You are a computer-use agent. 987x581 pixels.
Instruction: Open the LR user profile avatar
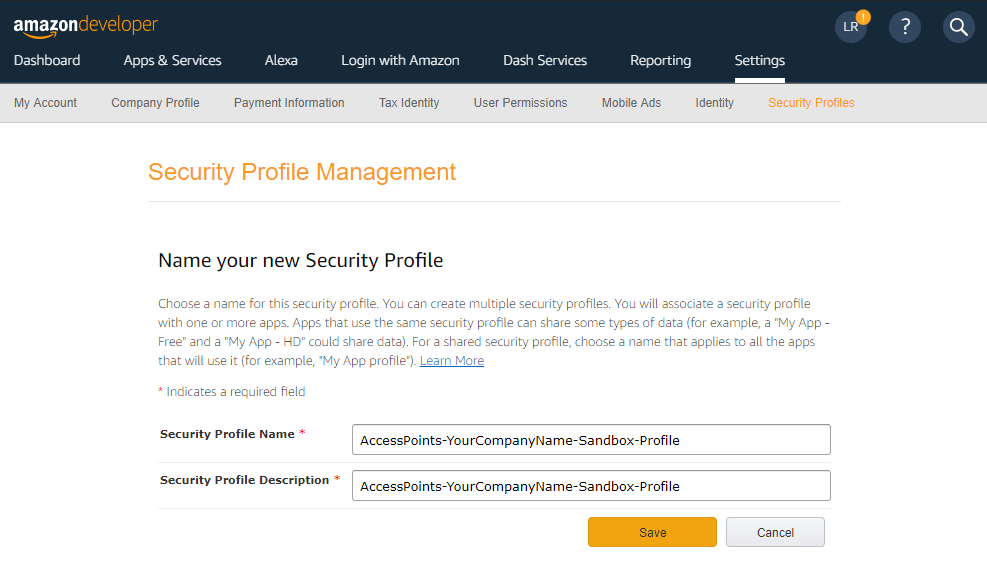[849, 29]
